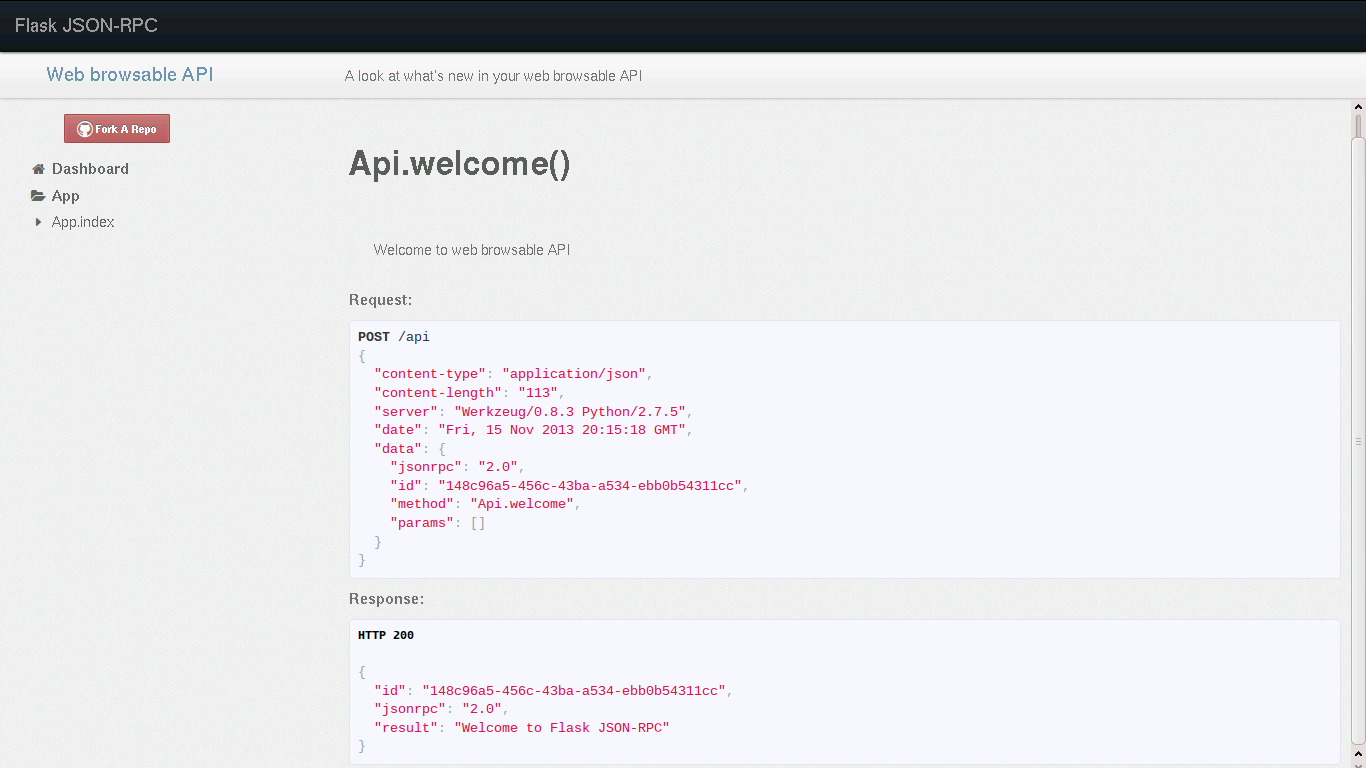Open the Flask JSON-RPC brand link

[x=86, y=25]
